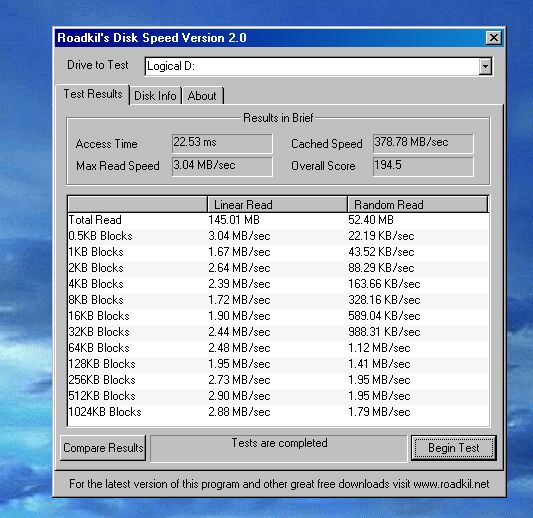Click the Overall Score value 194.5
Viewport: 533px width, 518px height.
[423, 166]
